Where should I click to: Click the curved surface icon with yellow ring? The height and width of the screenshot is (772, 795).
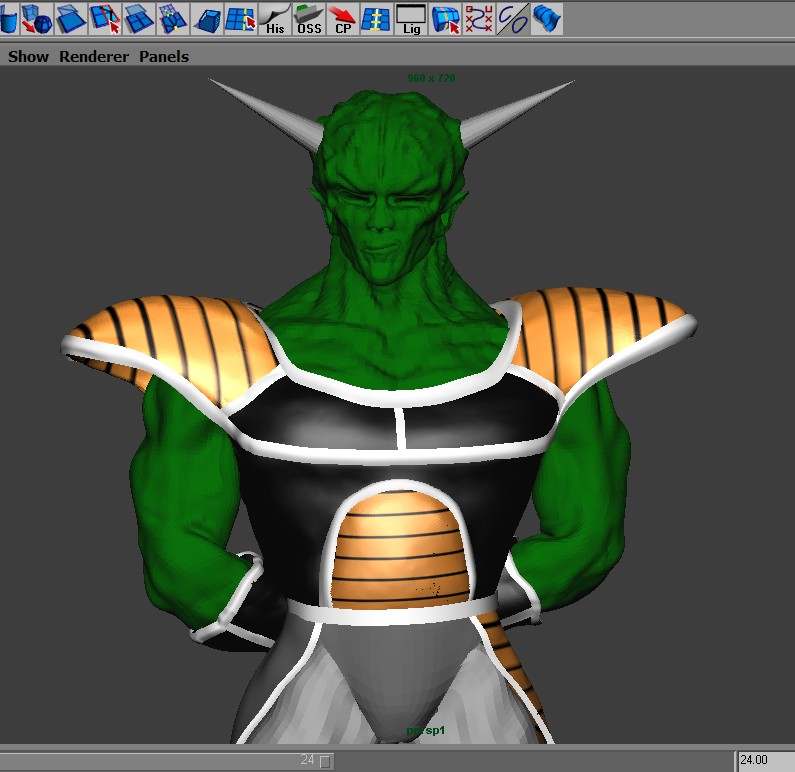445,19
